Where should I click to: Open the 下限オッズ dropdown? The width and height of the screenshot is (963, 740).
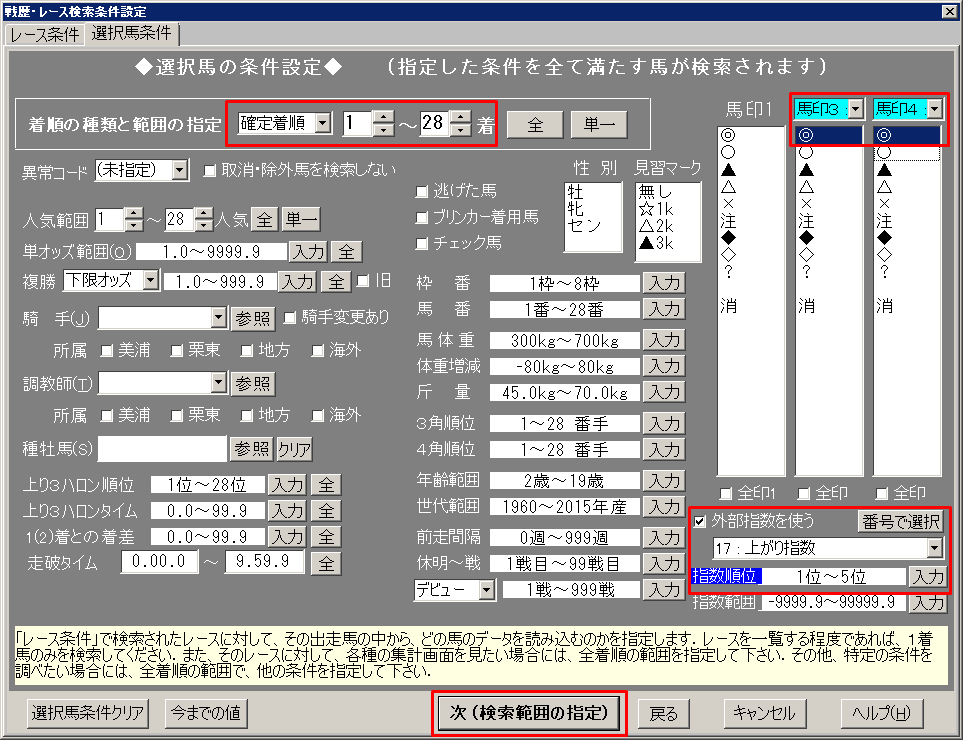150,281
